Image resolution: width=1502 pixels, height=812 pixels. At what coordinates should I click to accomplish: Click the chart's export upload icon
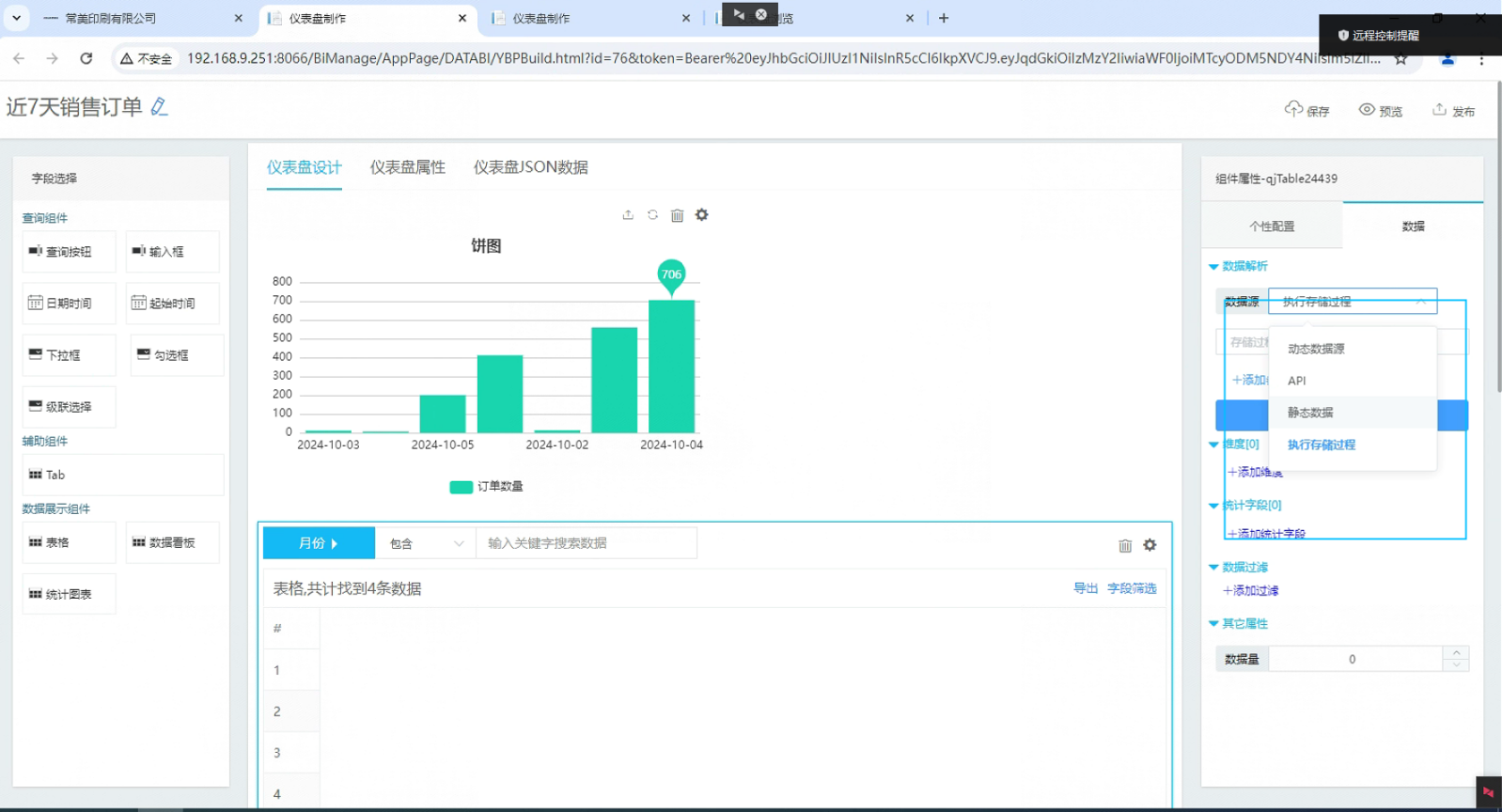628,215
